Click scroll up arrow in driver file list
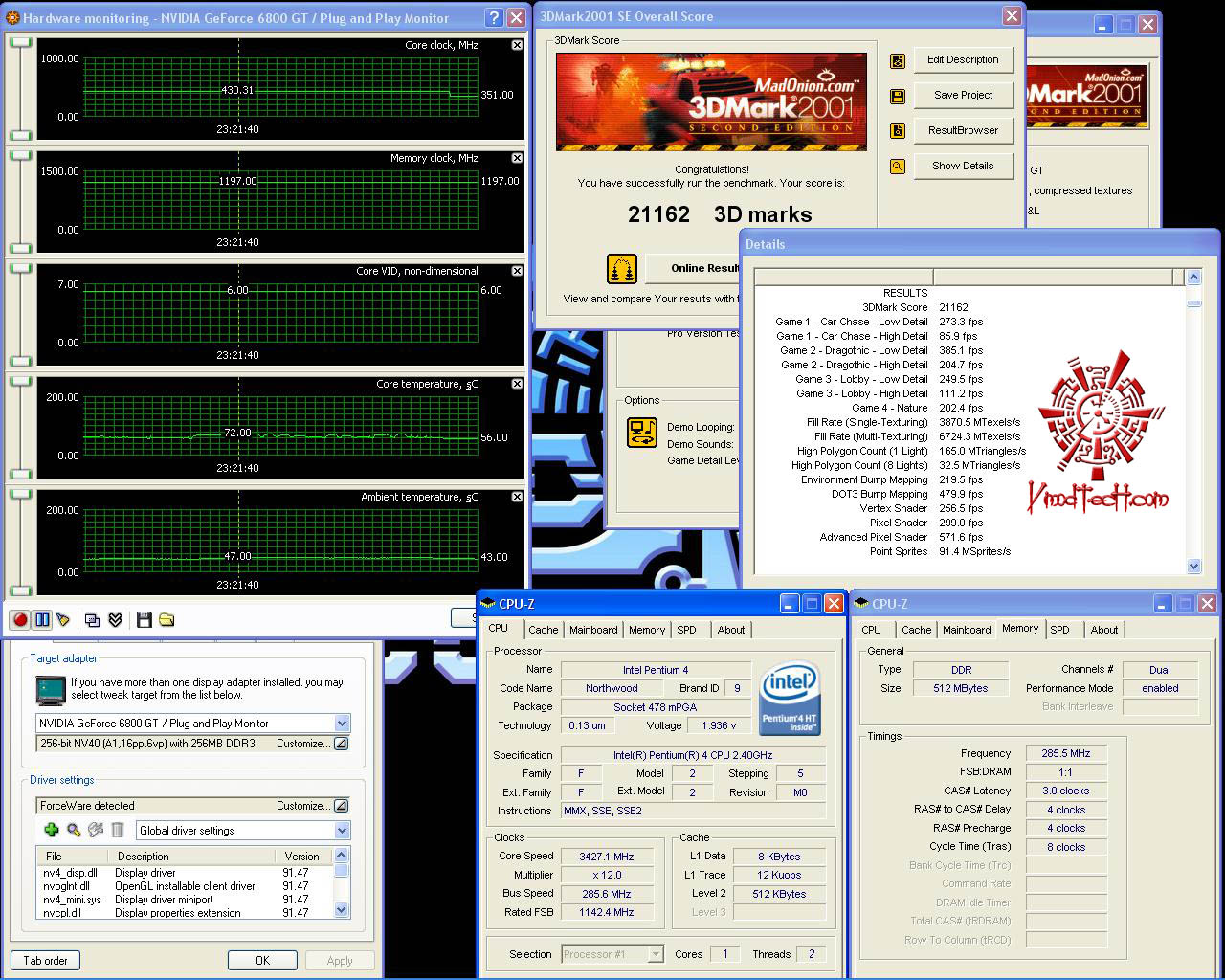The width and height of the screenshot is (1225, 980). 341,855
